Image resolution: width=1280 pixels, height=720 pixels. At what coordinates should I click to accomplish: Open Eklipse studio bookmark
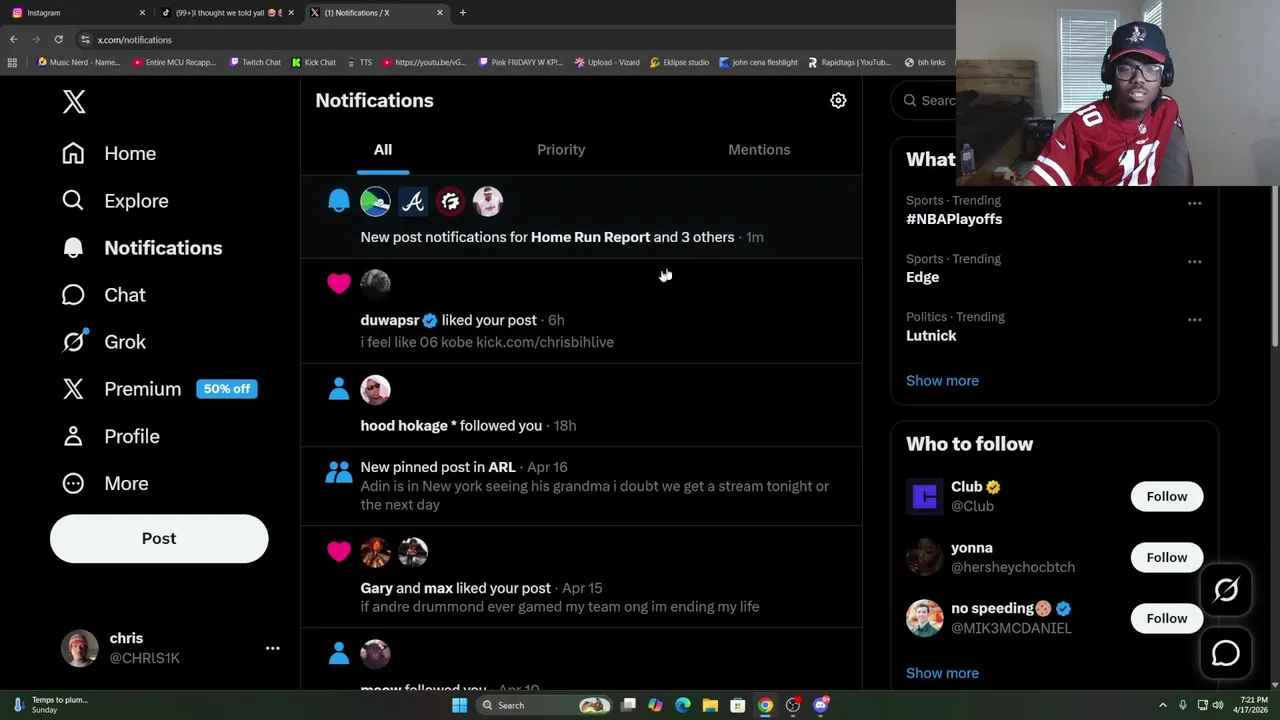point(680,62)
